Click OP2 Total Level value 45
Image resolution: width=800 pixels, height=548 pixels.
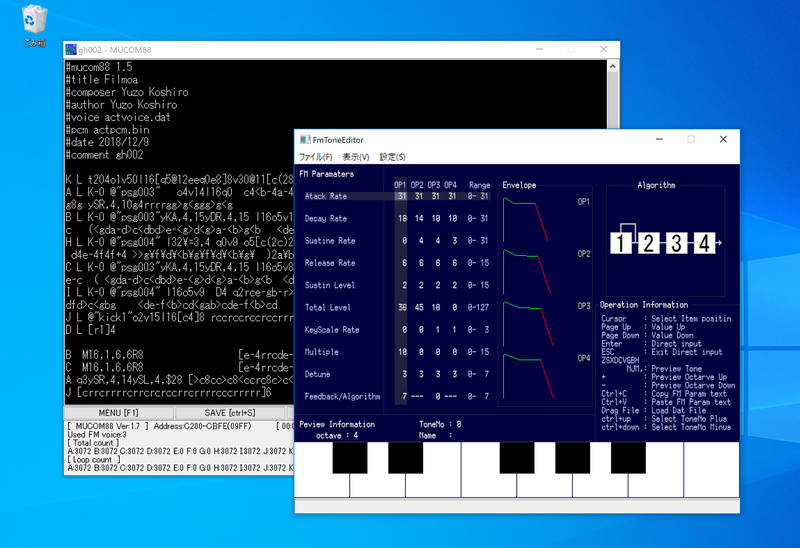[419, 308]
